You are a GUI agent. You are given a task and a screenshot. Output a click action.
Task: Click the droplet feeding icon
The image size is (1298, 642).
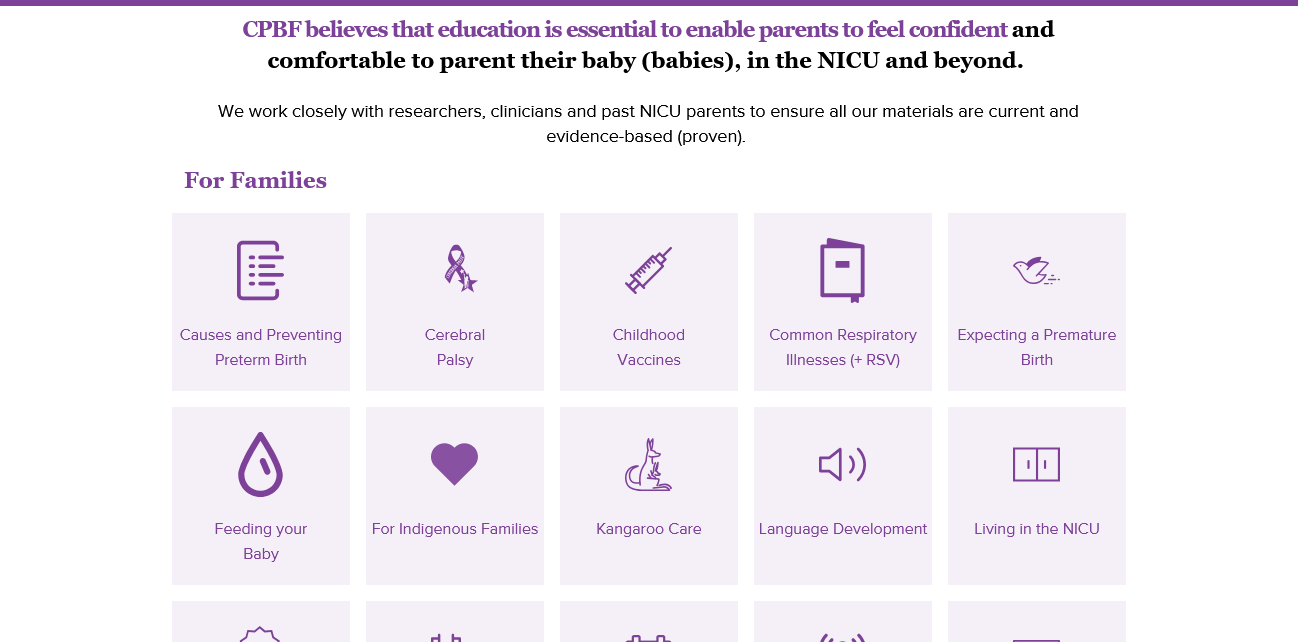(x=260, y=464)
